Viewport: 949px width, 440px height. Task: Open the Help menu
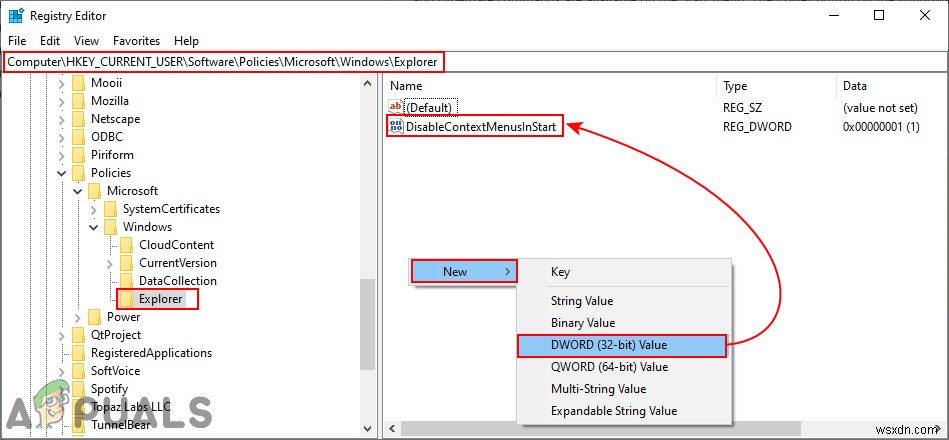click(x=186, y=41)
